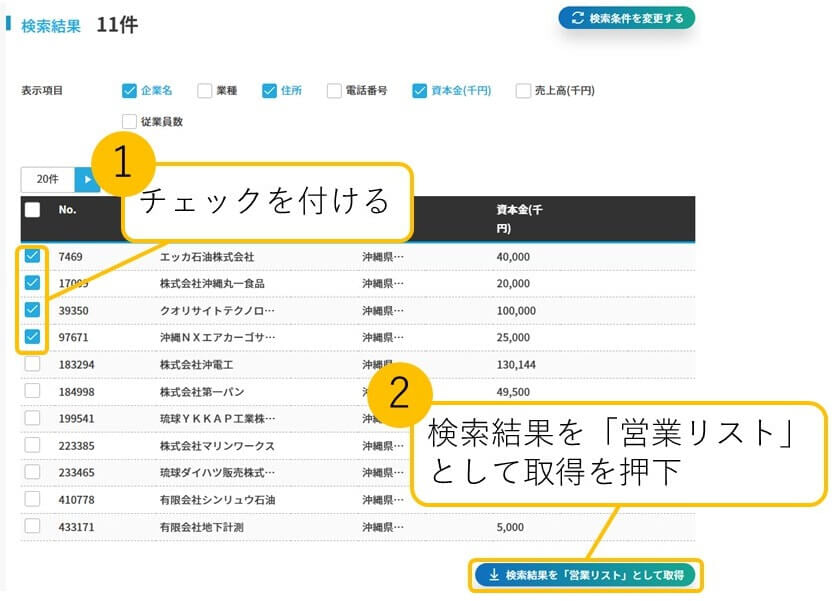This screenshot has width=839, height=601.
Task: Uncheck row number 97671 checkbox
Action: (x=33, y=337)
